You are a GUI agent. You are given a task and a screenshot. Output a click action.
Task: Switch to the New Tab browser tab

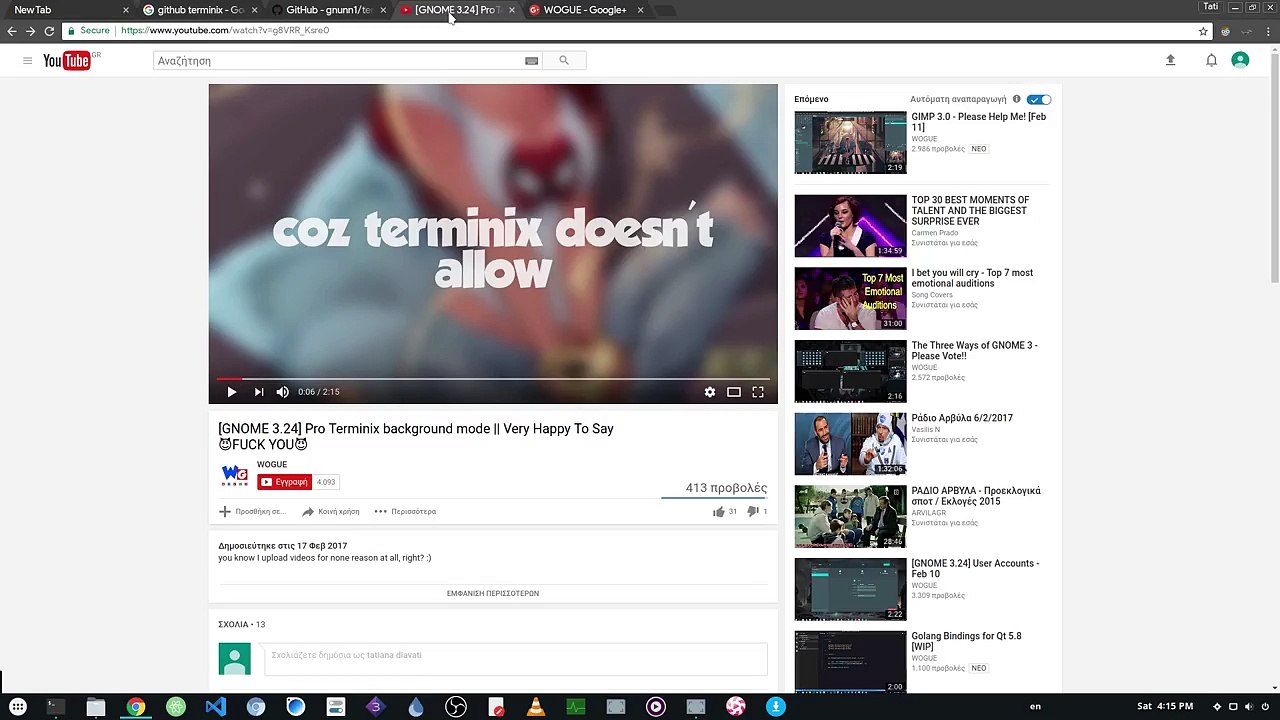coord(66,10)
